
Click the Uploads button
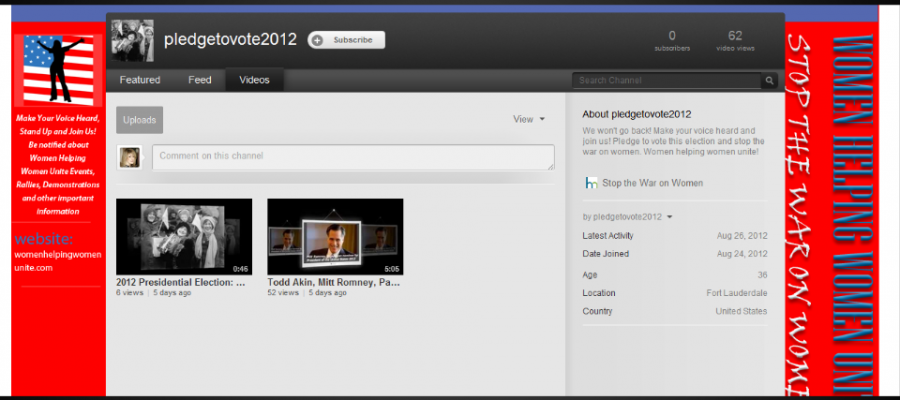(x=139, y=120)
